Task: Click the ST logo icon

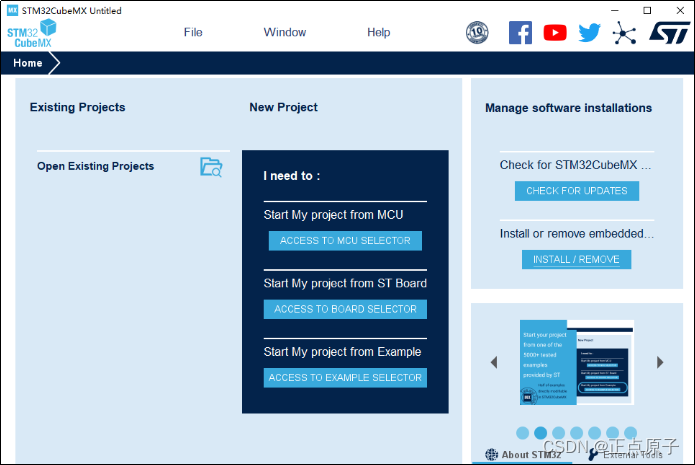Action: pos(670,33)
